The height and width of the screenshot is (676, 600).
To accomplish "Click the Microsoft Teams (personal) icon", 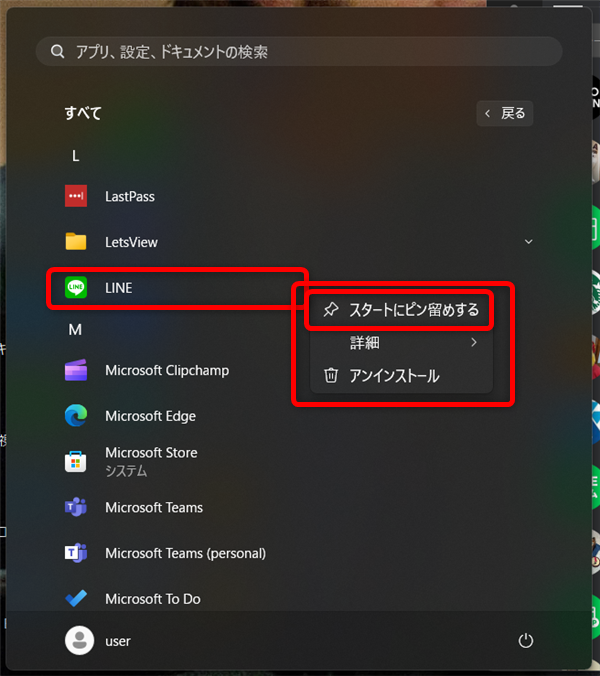I will click(76, 553).
